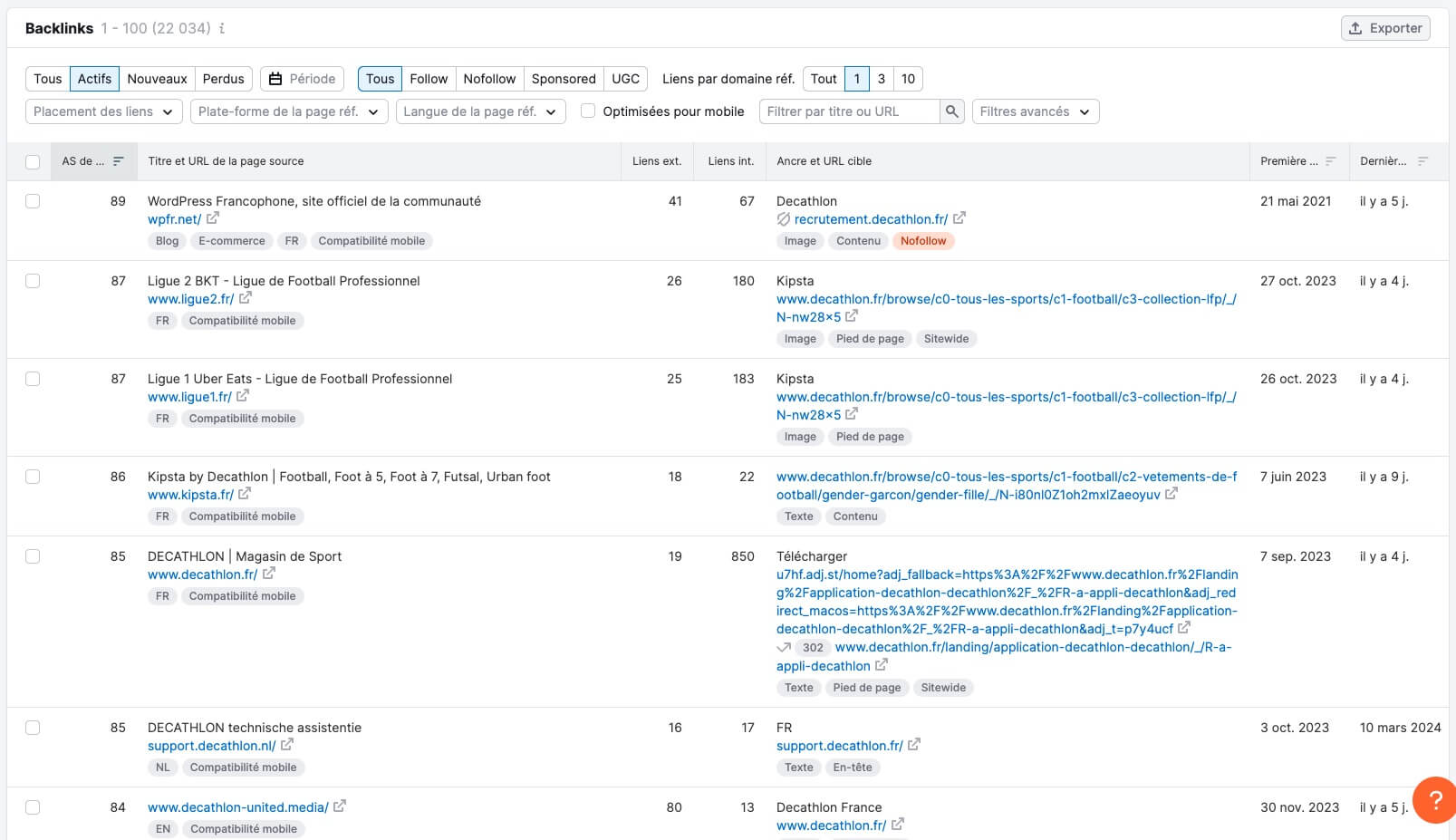Open the wpfr.net/ source link

pyautogui.click(x=174, y=219)
